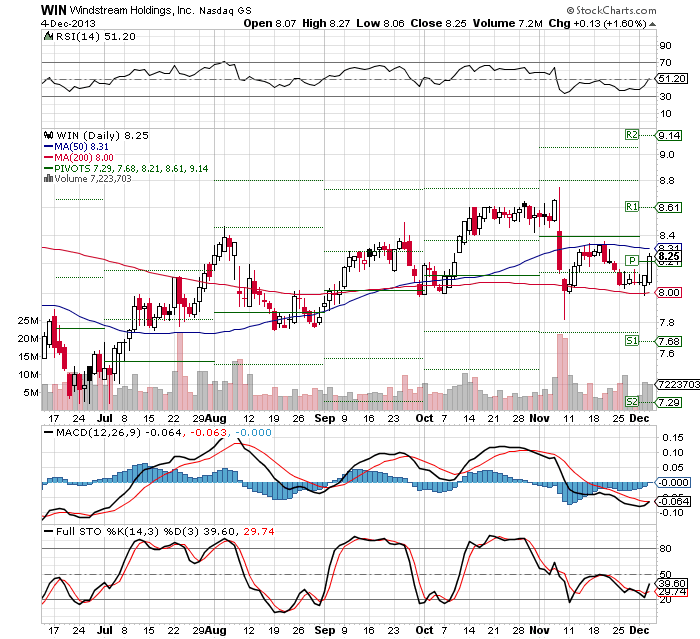
Task: Click the -0.064 MACD axis tag
Action: [x=674, y=501]
